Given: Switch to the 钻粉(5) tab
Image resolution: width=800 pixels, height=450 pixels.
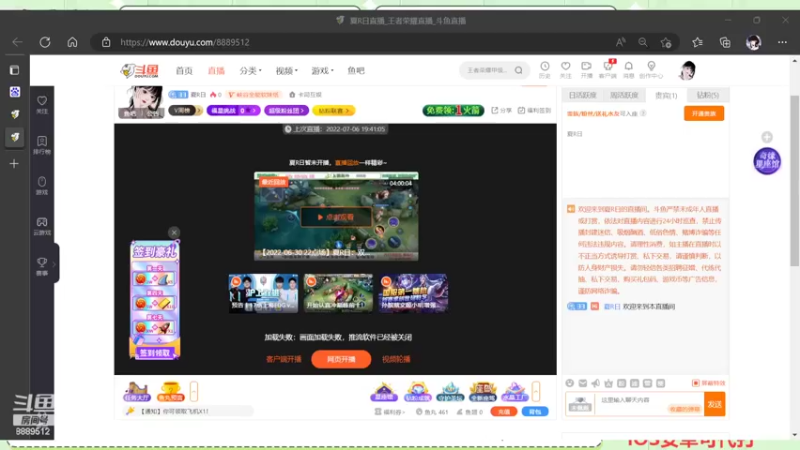Looking at the screenshot, I should [x=708, y=95].
